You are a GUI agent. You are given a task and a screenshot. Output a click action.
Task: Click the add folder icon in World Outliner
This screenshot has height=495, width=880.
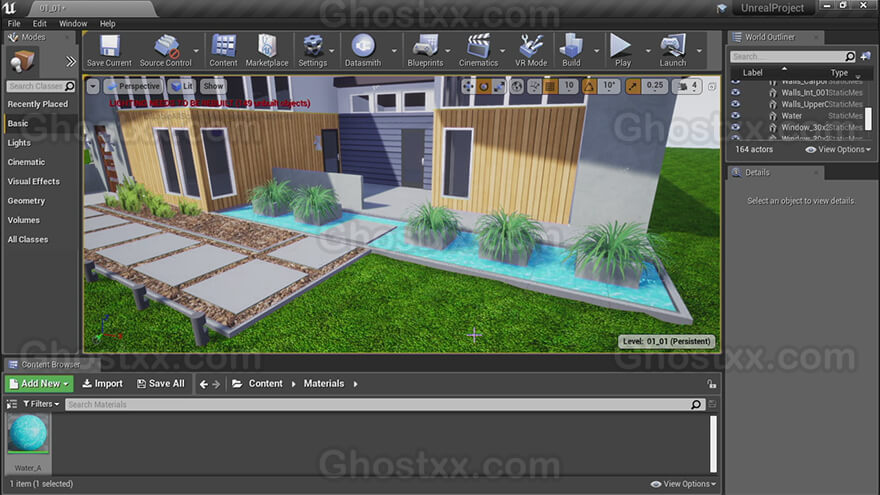point(865,56)
